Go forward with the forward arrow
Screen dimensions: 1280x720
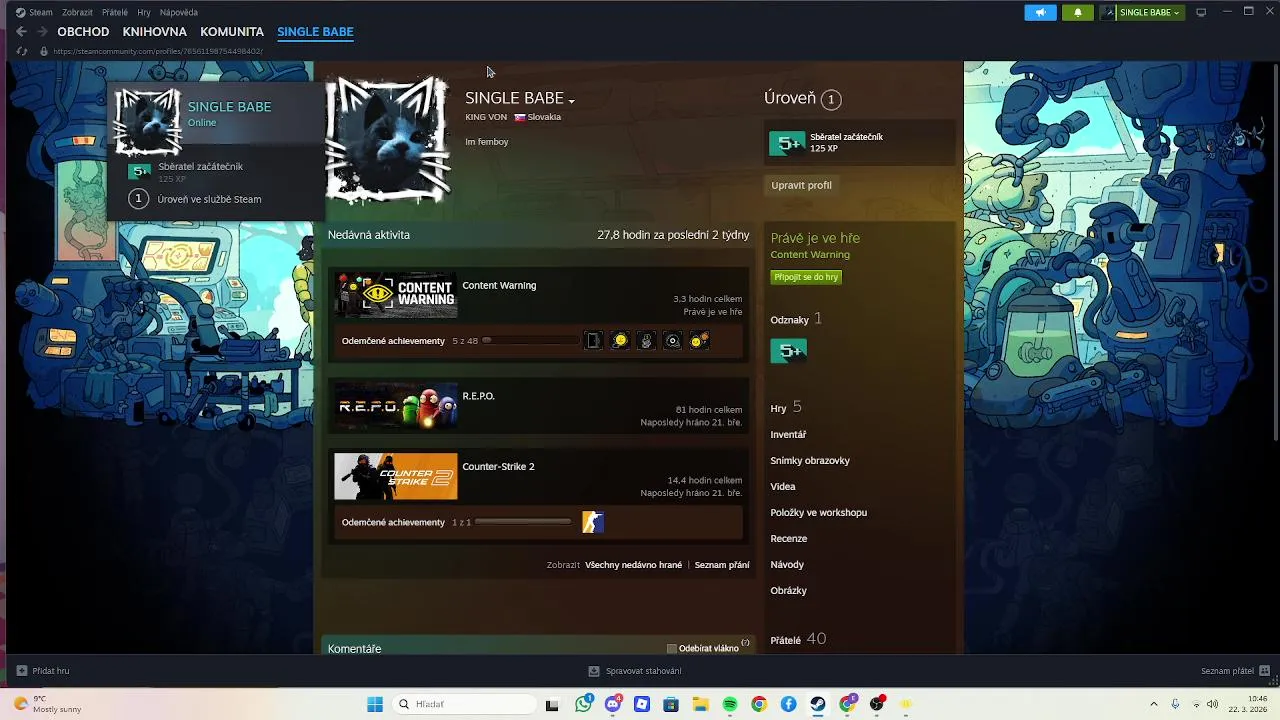[x=42, y=32]
